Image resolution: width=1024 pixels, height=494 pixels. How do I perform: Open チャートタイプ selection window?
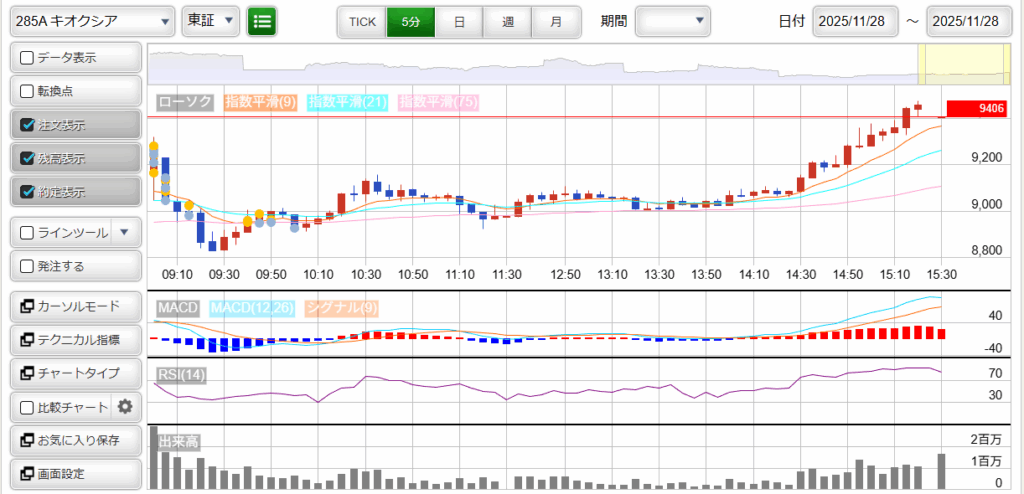pos(75,373)
